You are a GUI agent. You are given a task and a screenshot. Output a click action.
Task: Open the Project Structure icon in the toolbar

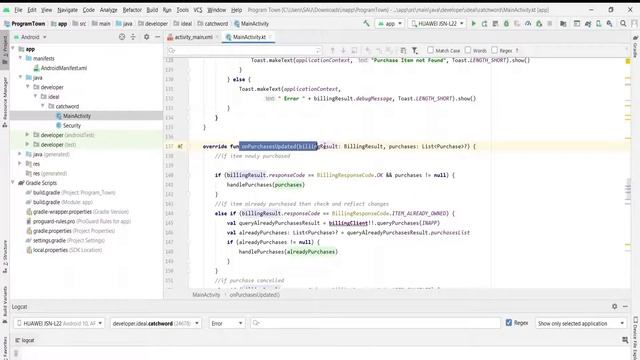click(x=563, y=24)
